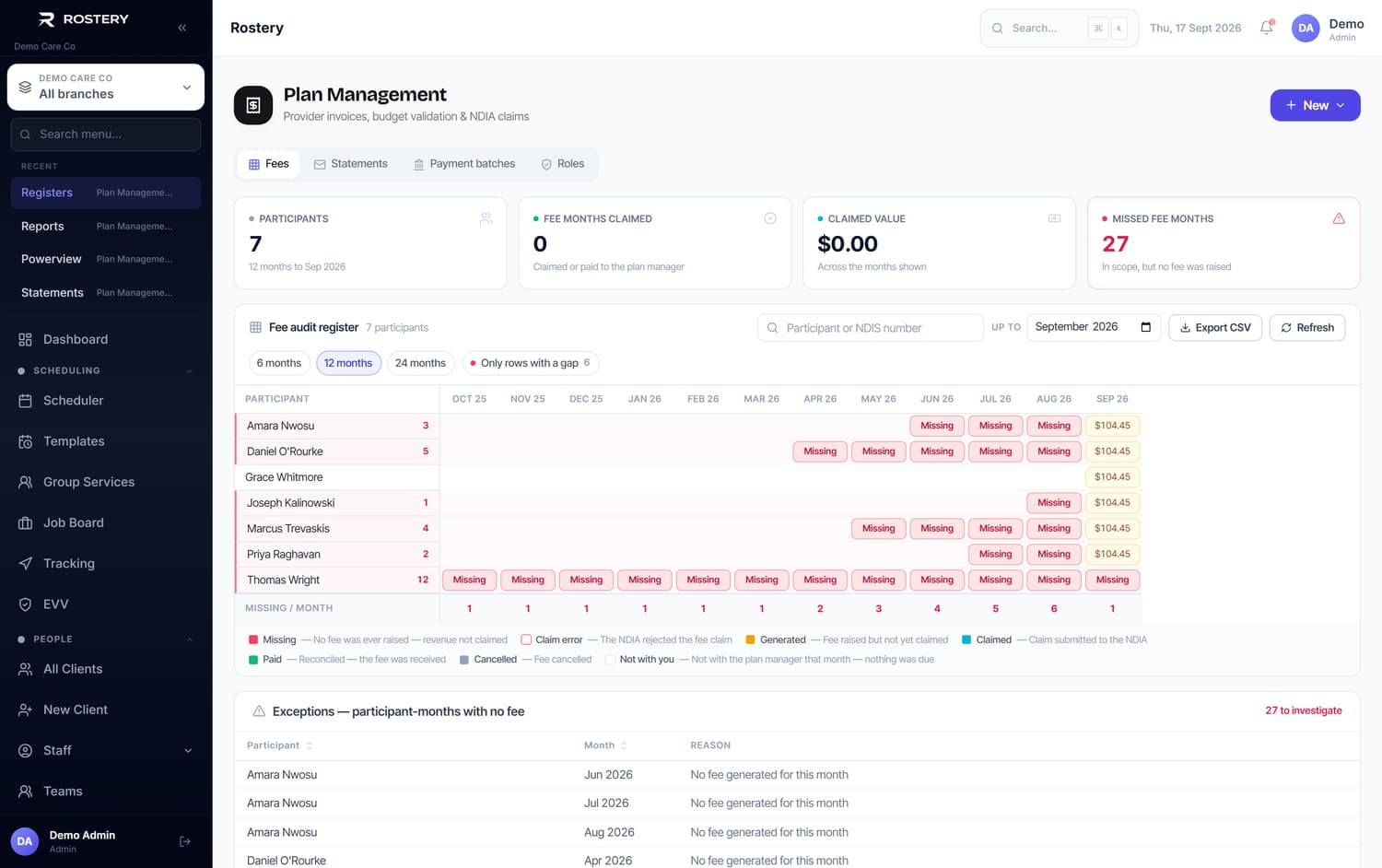
Task: Click the Search menu field
Action: click(x=106, y=135)
